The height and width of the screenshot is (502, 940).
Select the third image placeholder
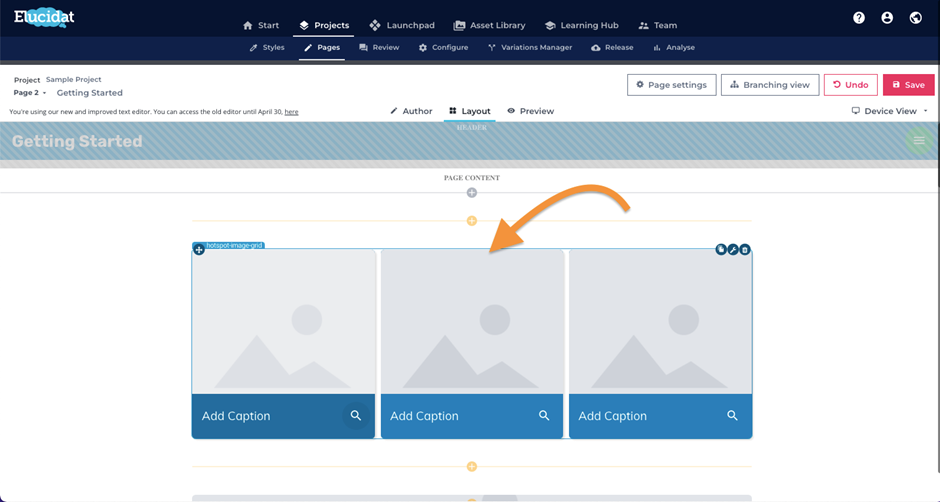click(x=661, y=322)
